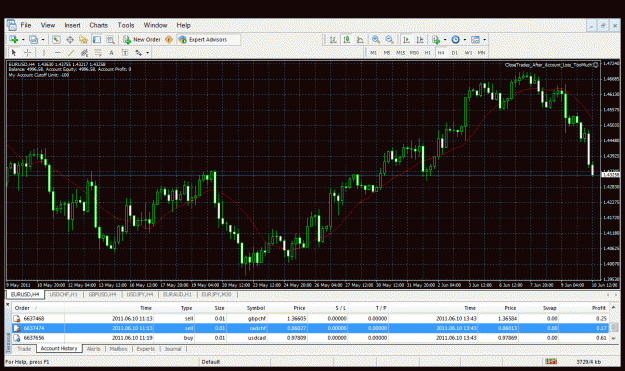625x371 pixels.
Task: Select the Text Label tool
Action: pos(125,52)
